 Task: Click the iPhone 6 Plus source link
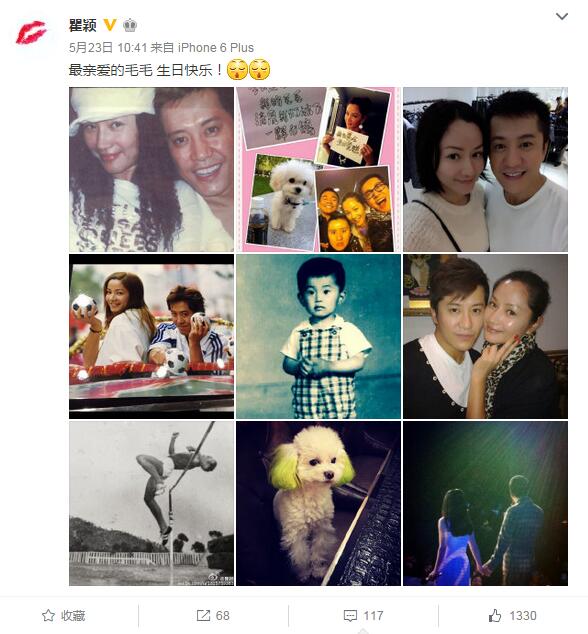pyautogui.click(x=216, y=48)
